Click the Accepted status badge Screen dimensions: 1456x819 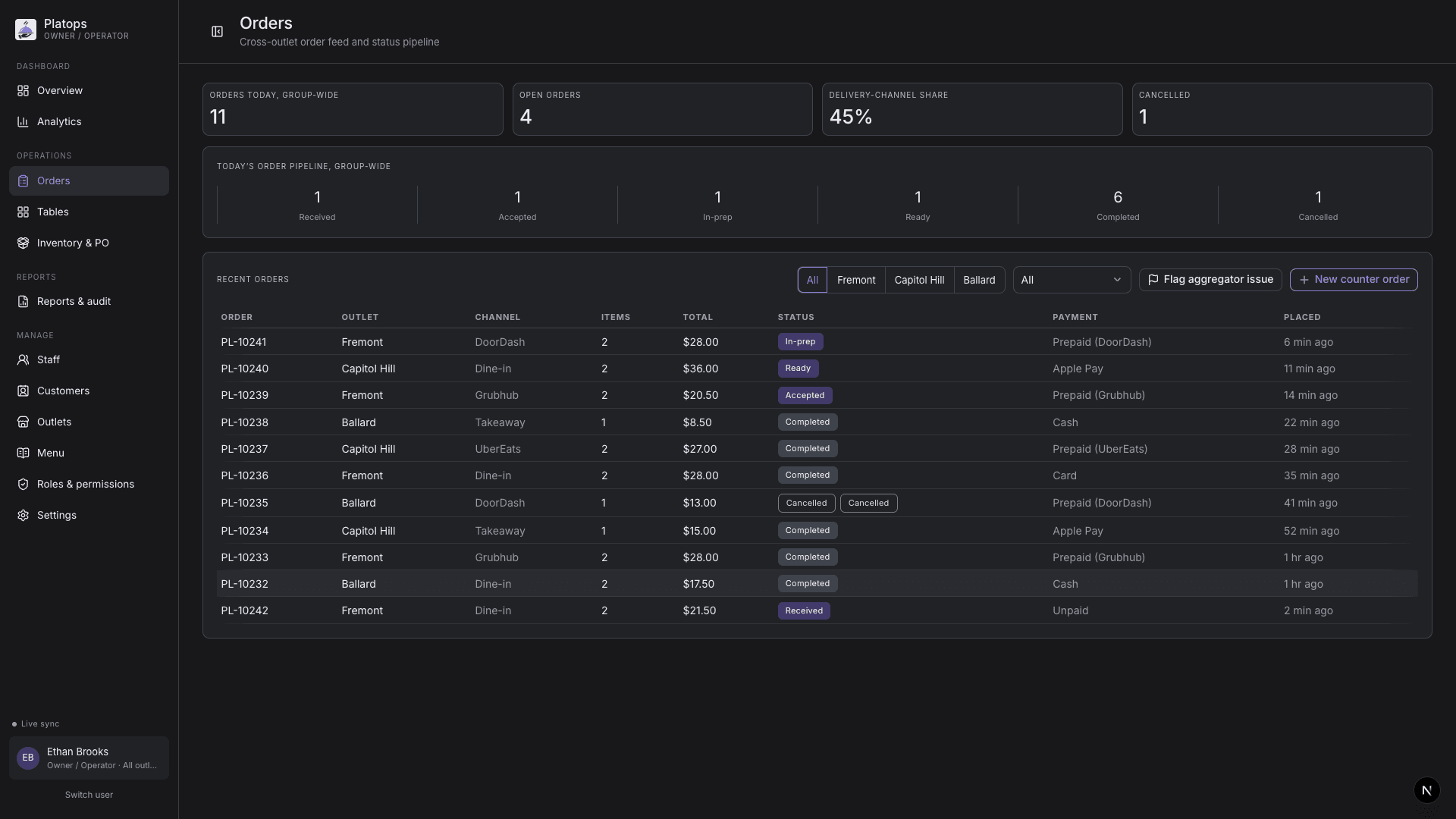(805, 396)
